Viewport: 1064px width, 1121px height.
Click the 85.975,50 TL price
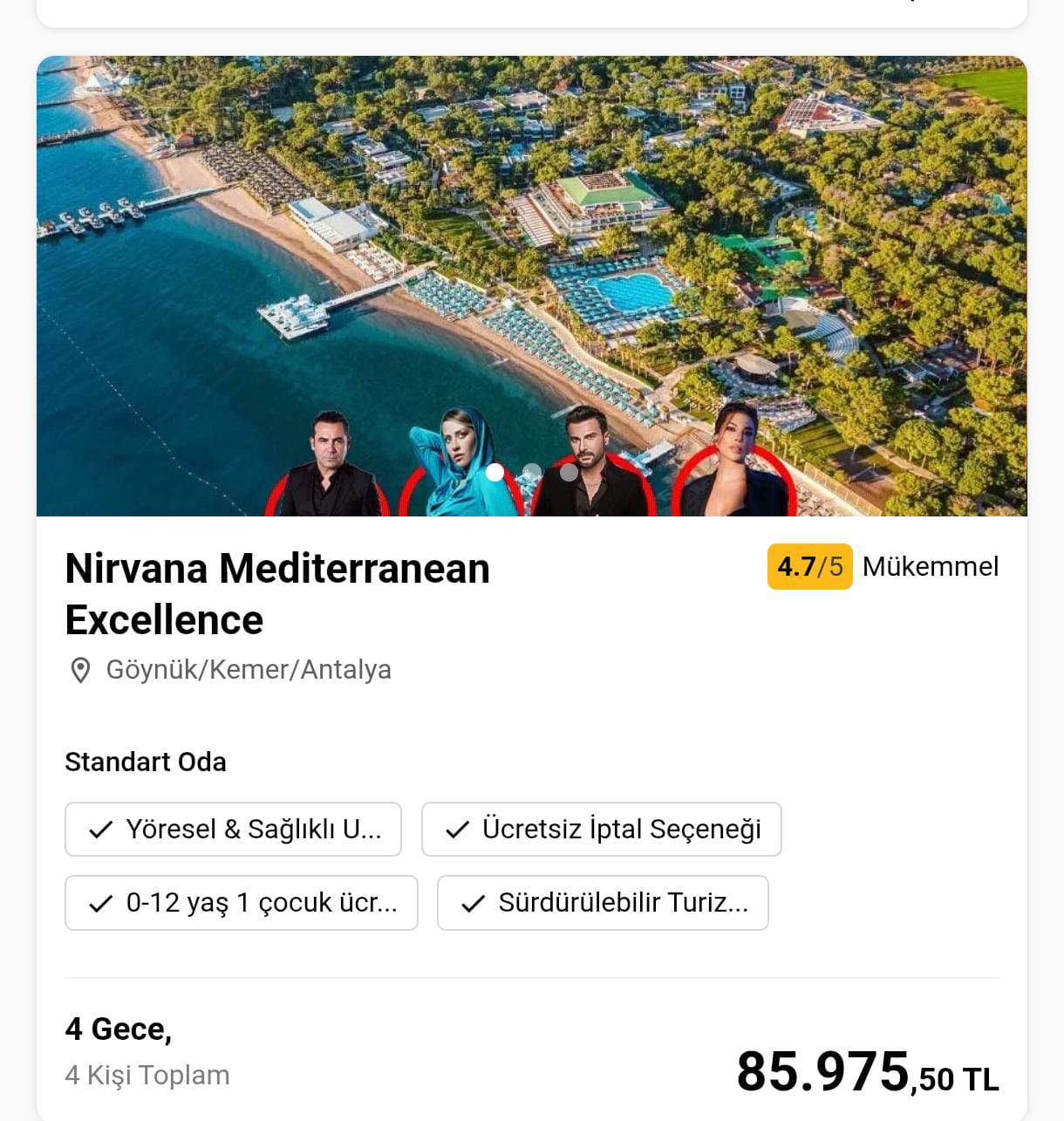click(x=867, y=1072)
